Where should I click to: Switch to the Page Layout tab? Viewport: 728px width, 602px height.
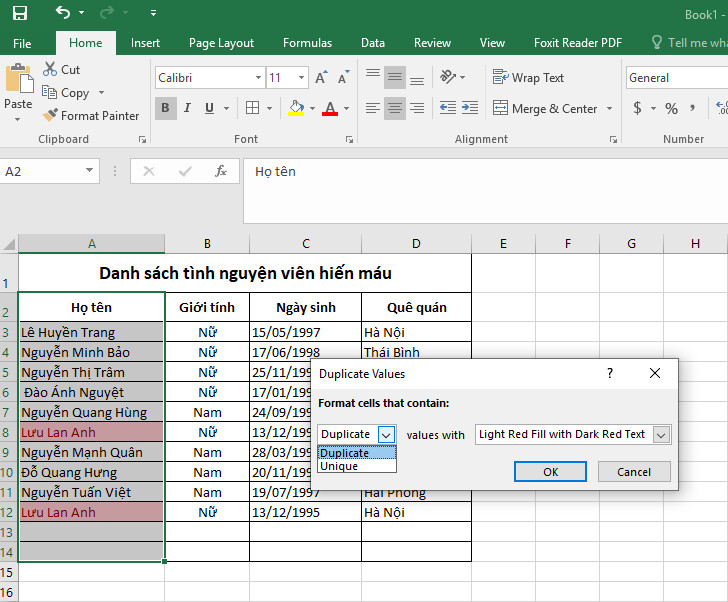[x=221, y=43]
